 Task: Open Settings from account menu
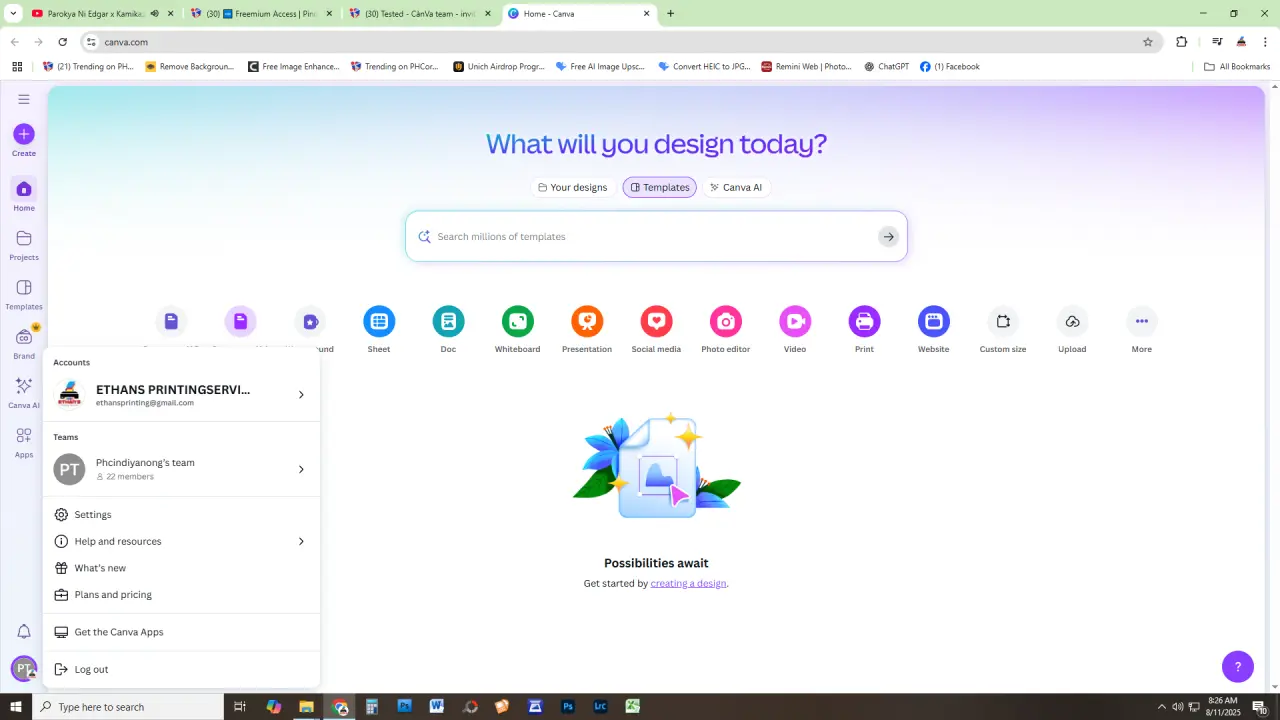click(181, 515)
